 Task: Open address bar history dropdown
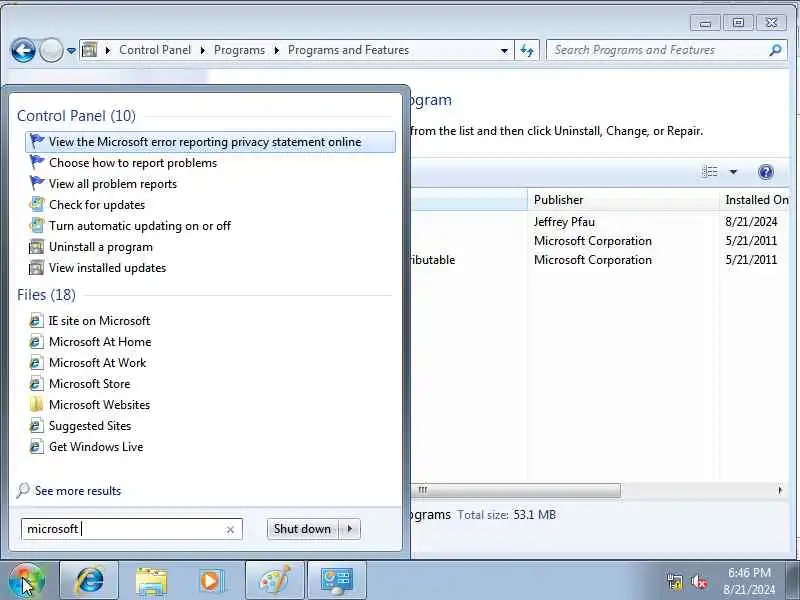(x=504, y=51)
